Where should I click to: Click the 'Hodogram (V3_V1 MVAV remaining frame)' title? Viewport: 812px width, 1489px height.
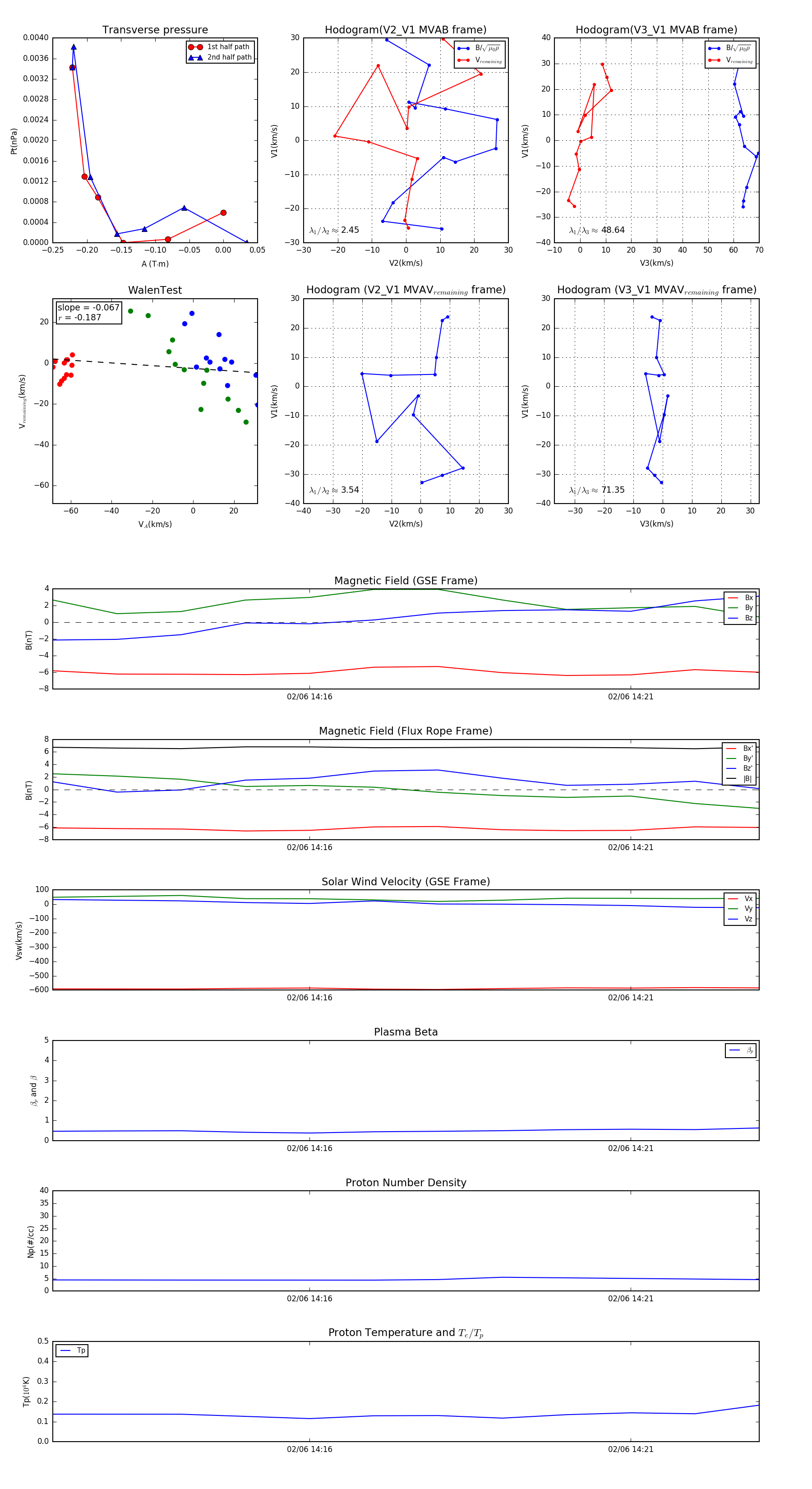(656, 290)
